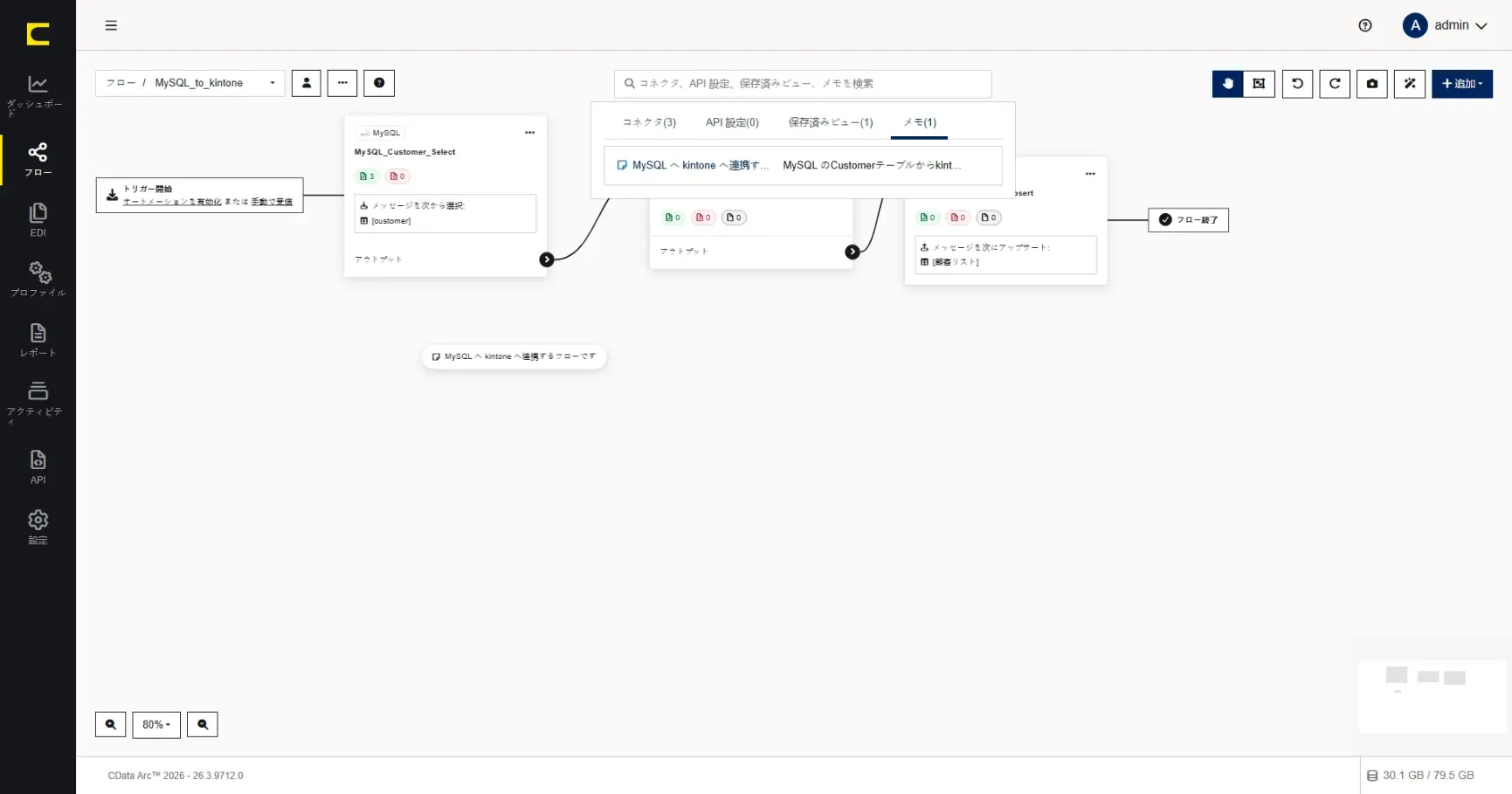Click the middle connector's output arrow port
The image size is (1512, 794).
(853, 252)
